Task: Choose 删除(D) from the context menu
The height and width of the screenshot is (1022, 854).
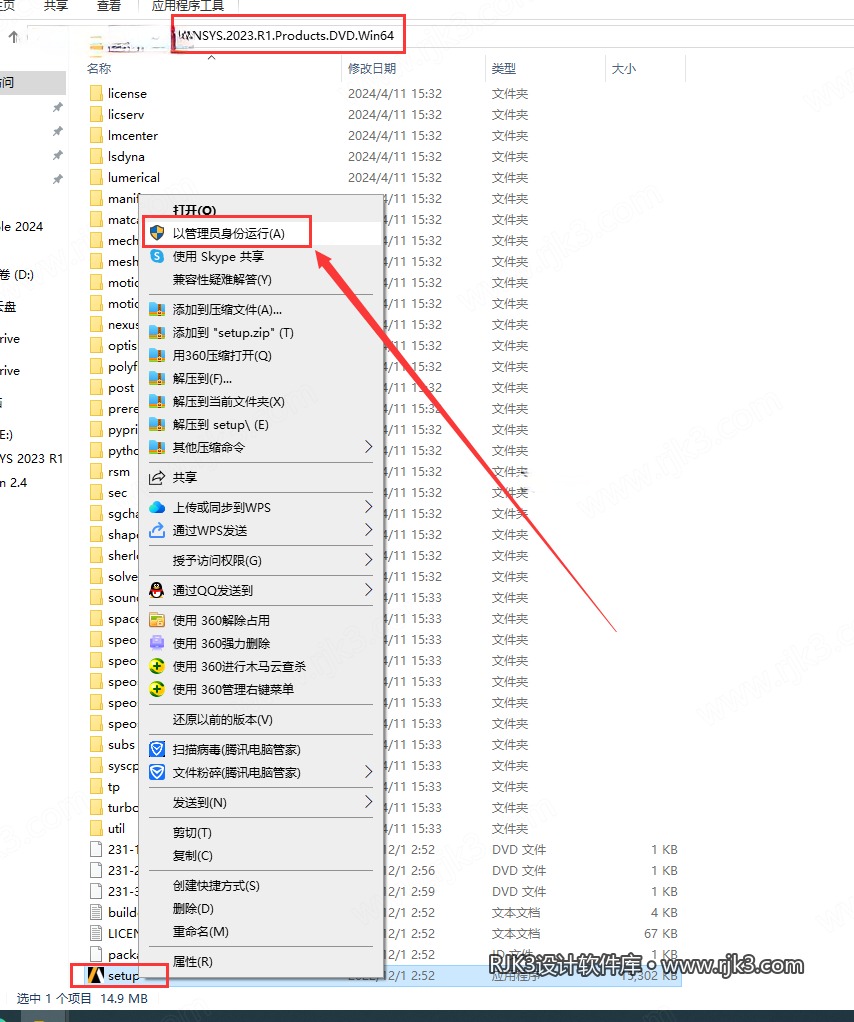Action: [x=261, y=908]
